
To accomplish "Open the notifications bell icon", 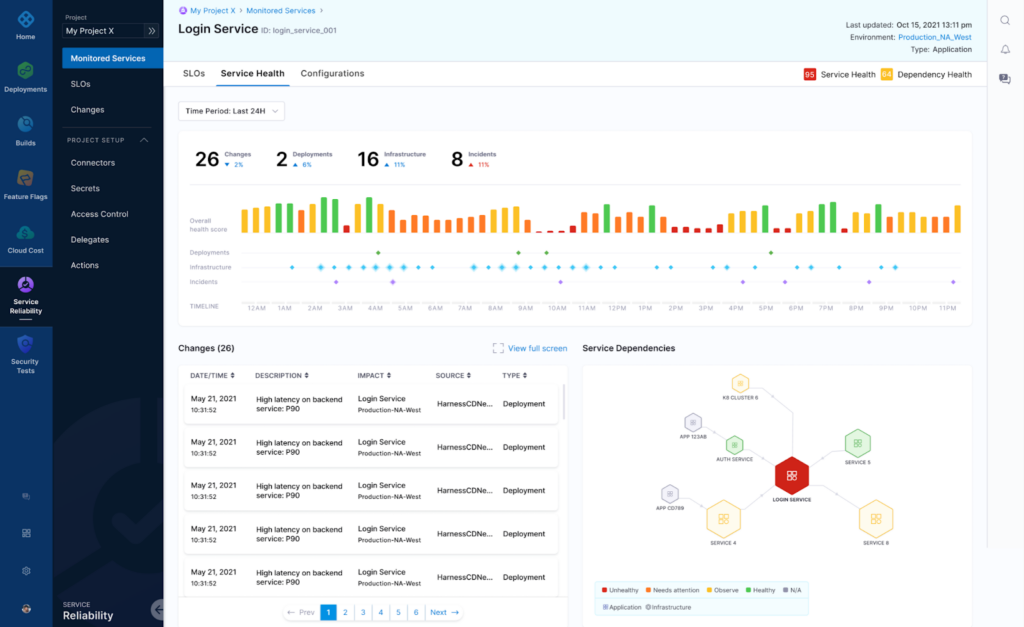I will [x=1005, y=50].
